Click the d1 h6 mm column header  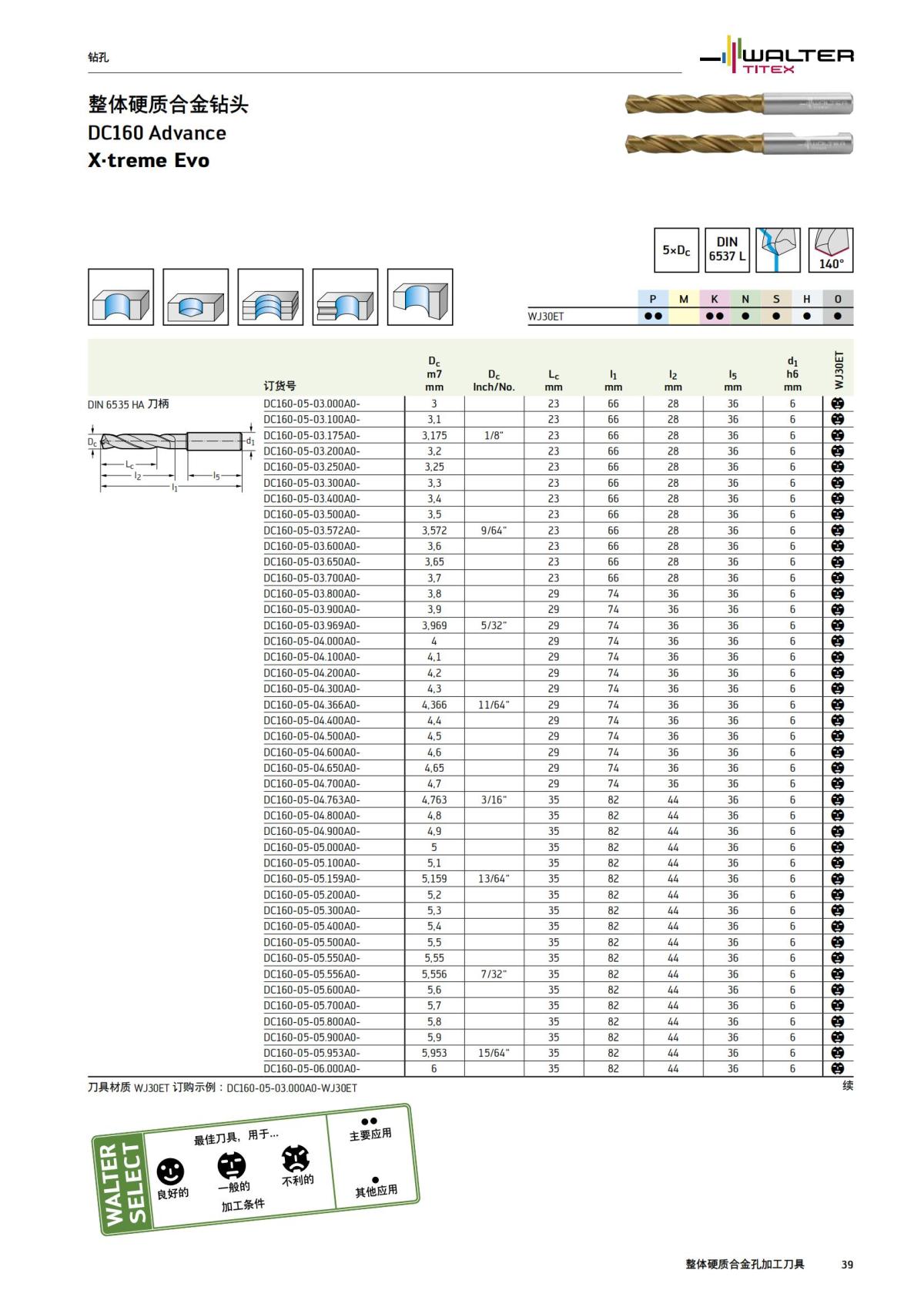pos(792,374)
